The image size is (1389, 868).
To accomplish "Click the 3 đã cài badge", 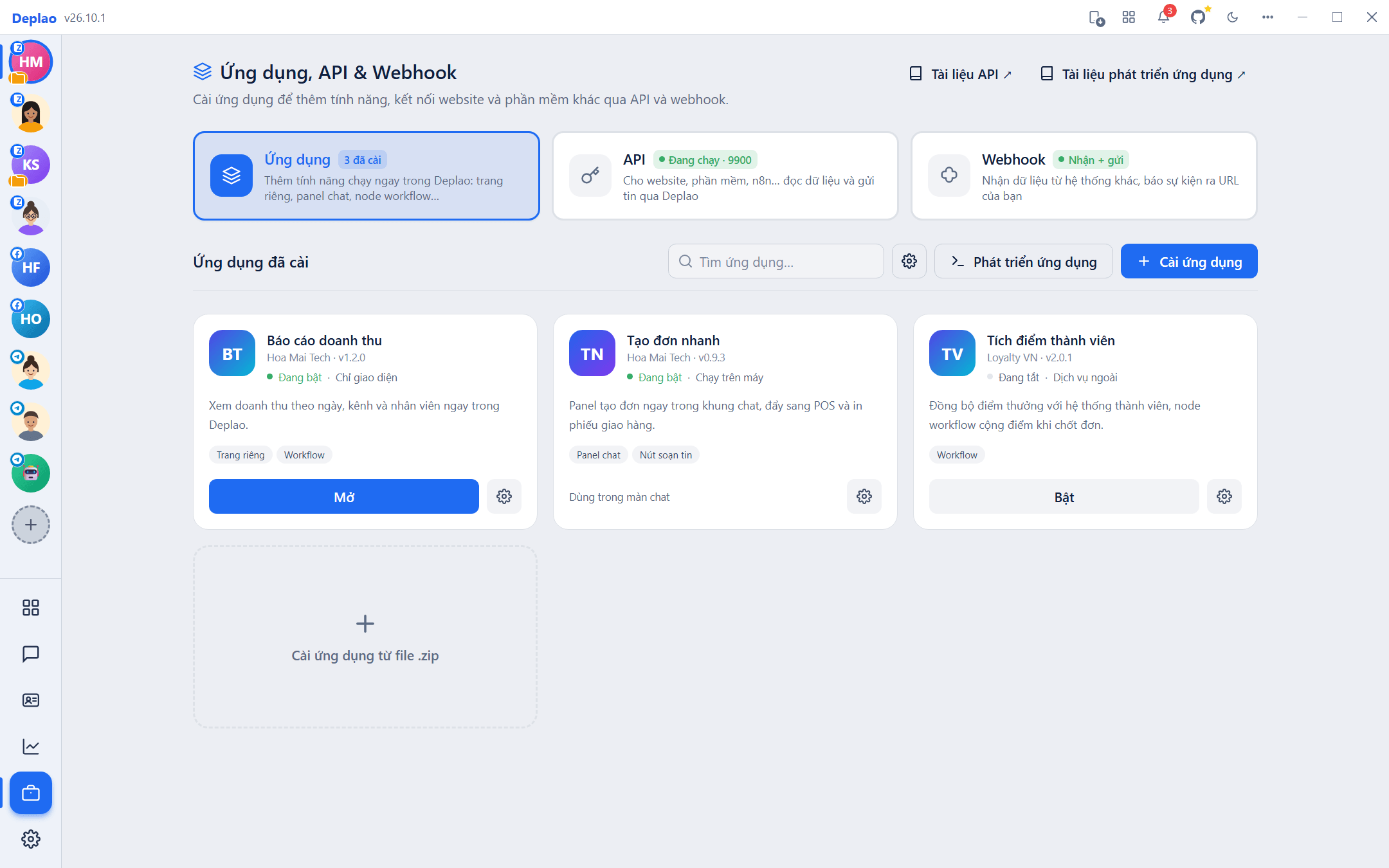I will [x=363, y=160].
